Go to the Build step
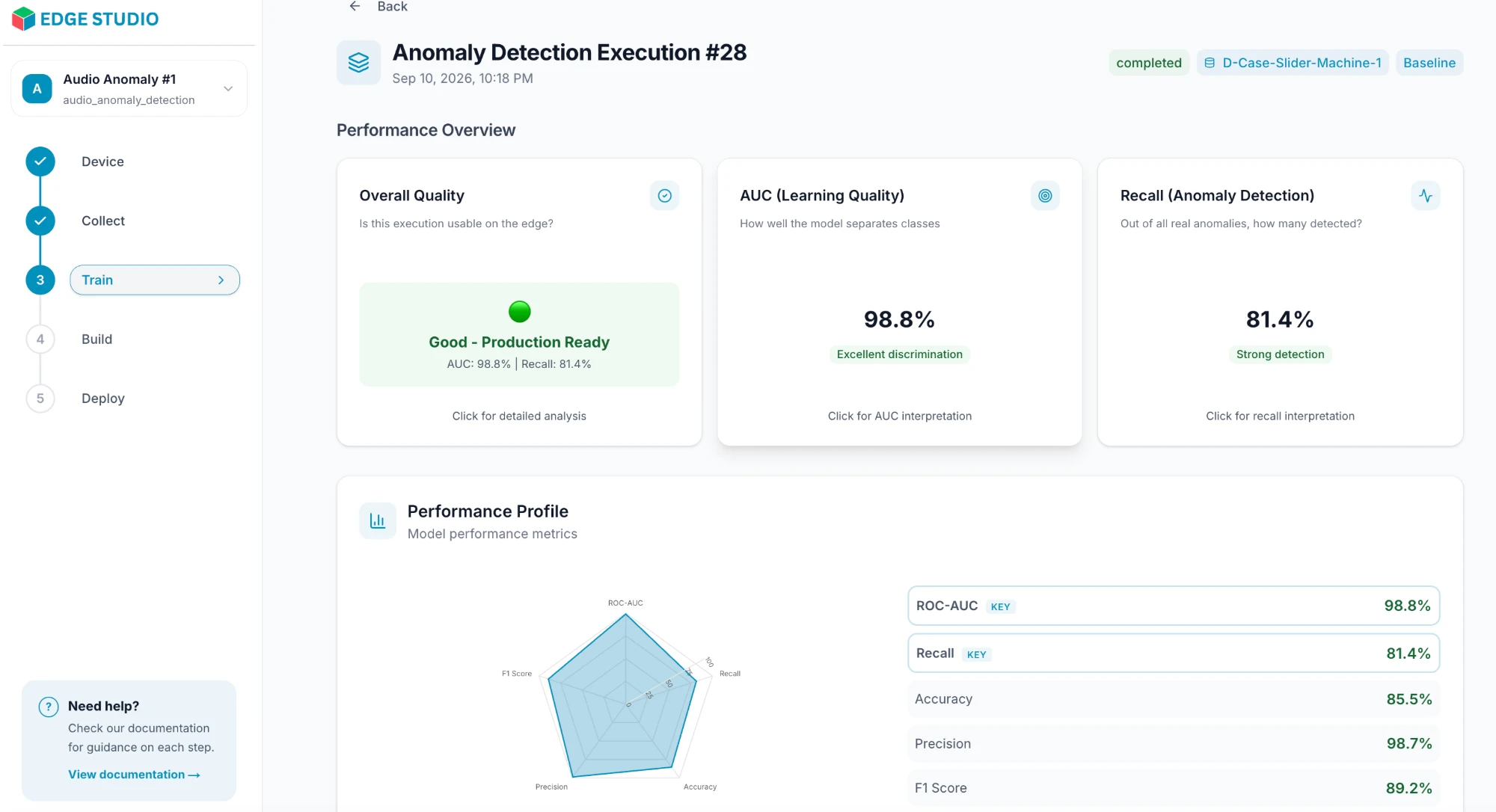This screenshot has height=812, width=1496. pos(96,339)
